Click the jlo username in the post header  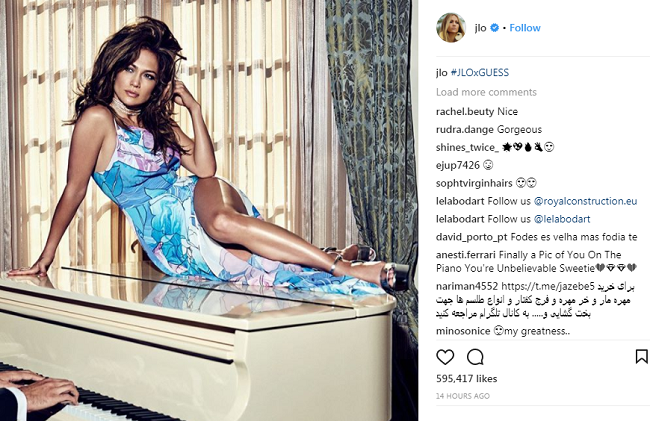tap(480, 28)
